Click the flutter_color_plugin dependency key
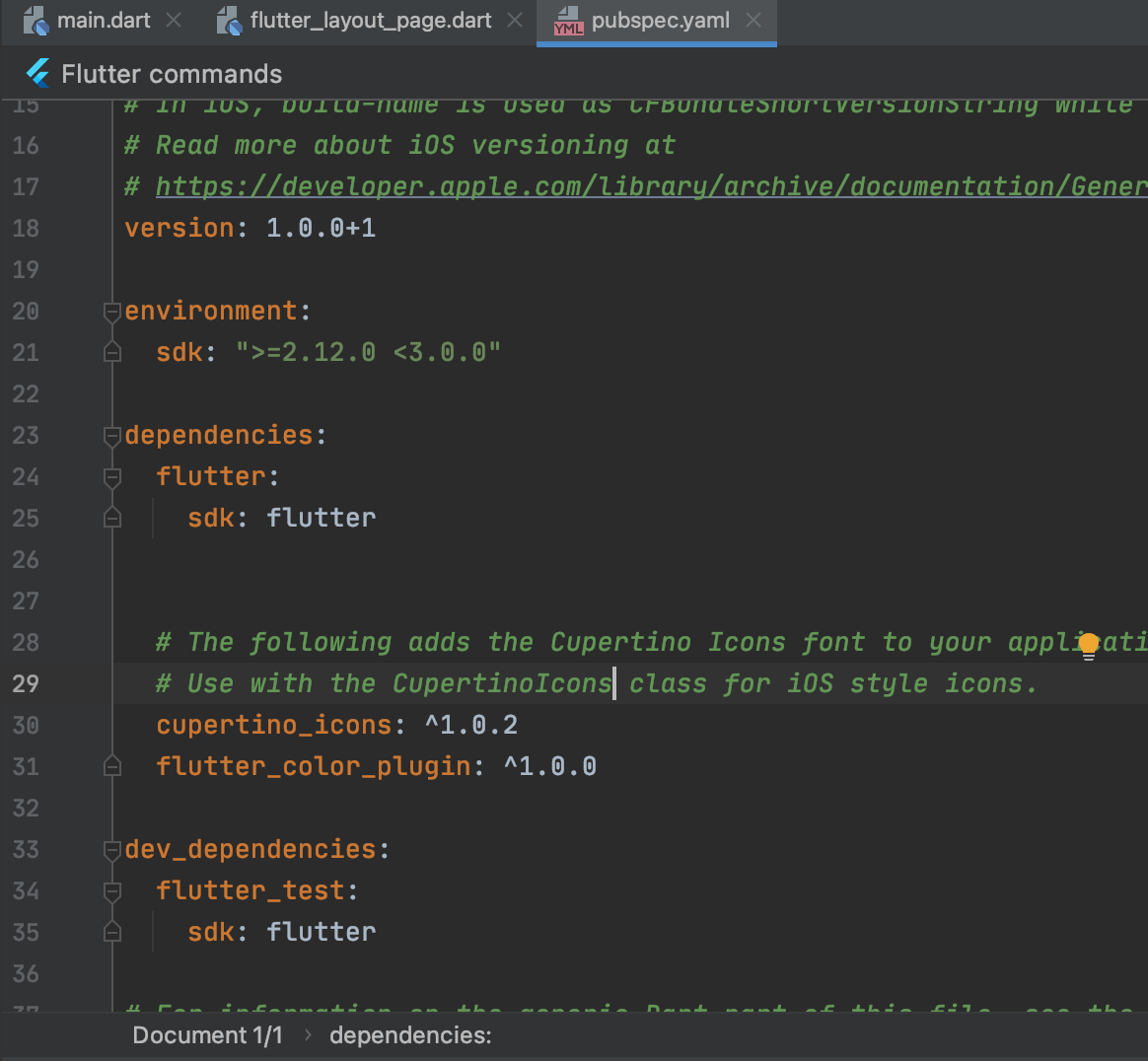Viewport: 1148px width, 1061px height. pyautogui.click(x=314, y=766)
